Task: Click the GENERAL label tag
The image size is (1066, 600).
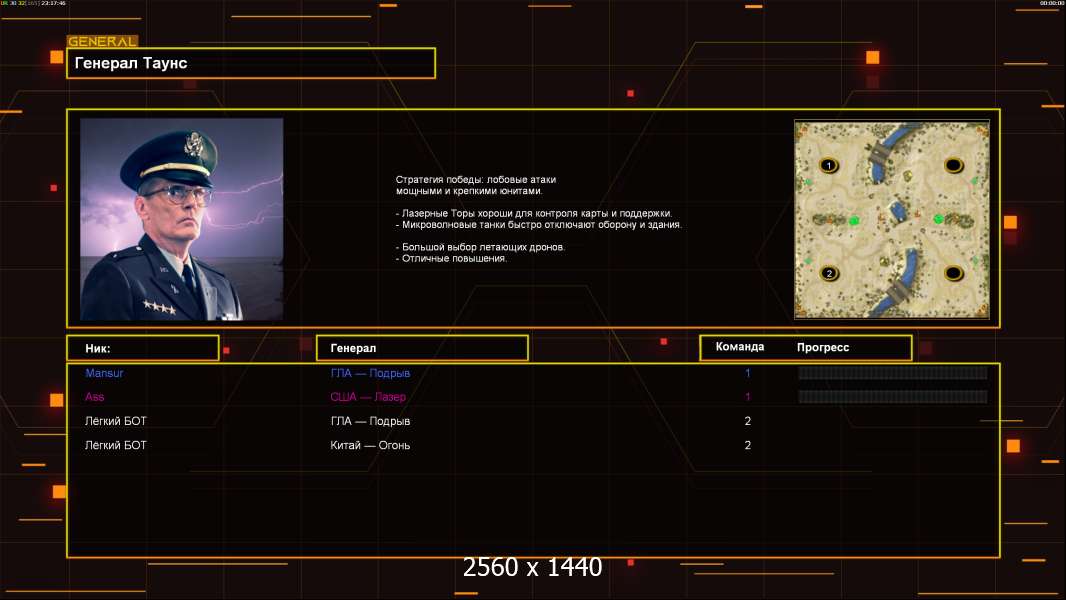Action: point(103,41)
